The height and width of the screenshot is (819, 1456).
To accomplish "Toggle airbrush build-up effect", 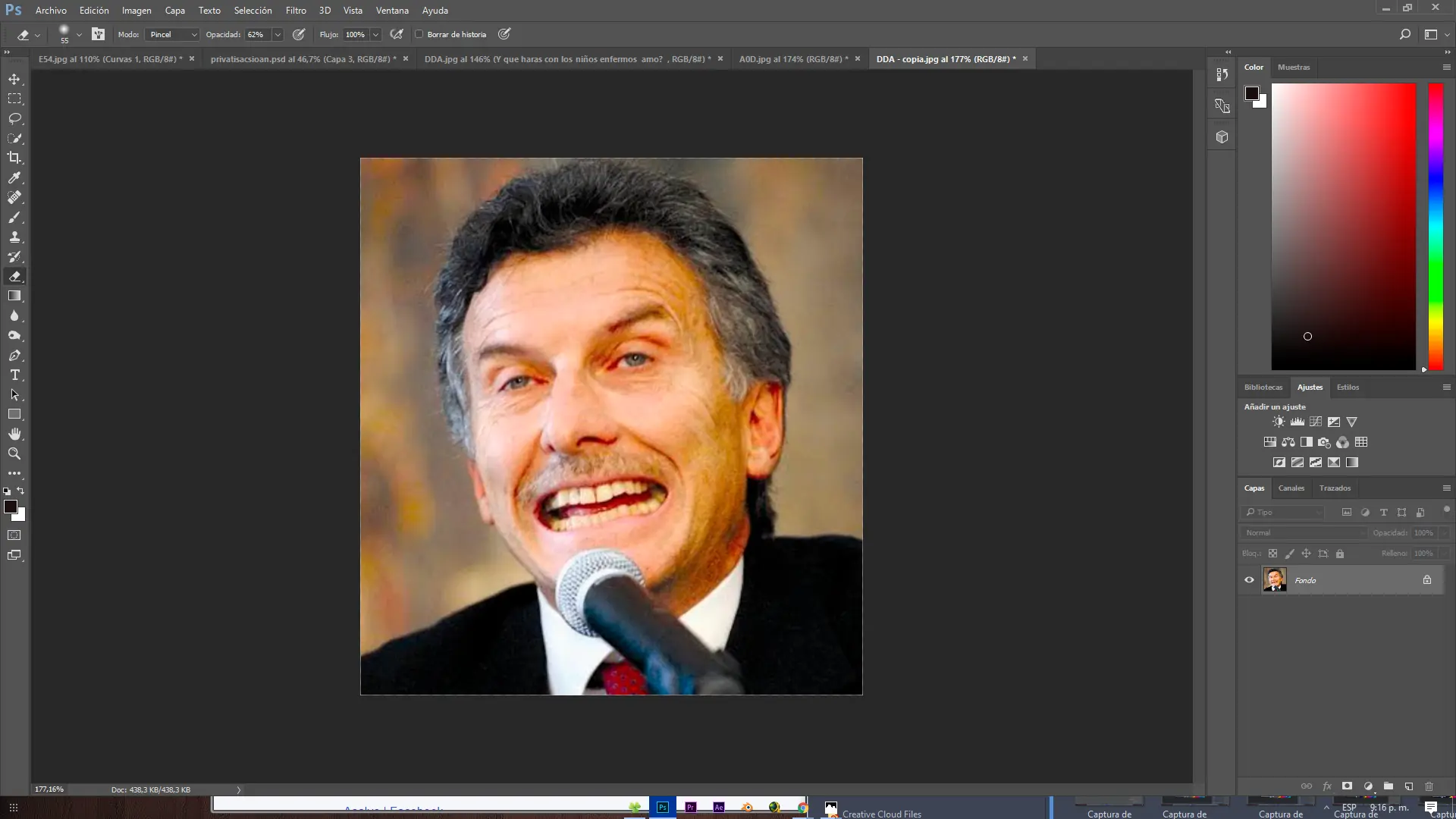I will point(396,34).
